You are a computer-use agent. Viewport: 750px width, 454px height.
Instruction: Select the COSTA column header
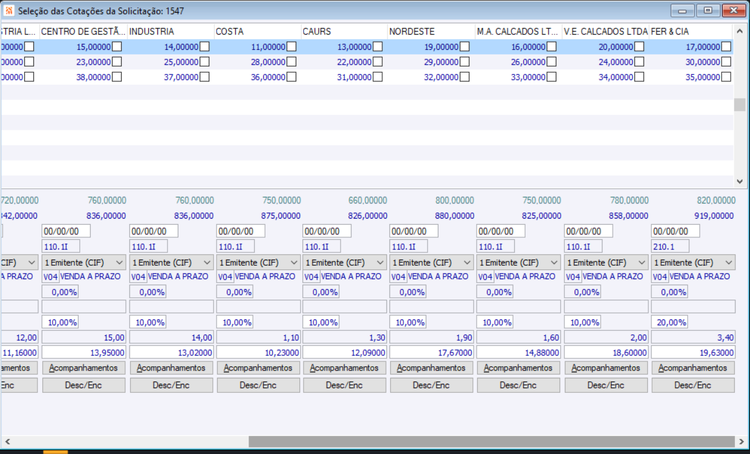(258, 32)
